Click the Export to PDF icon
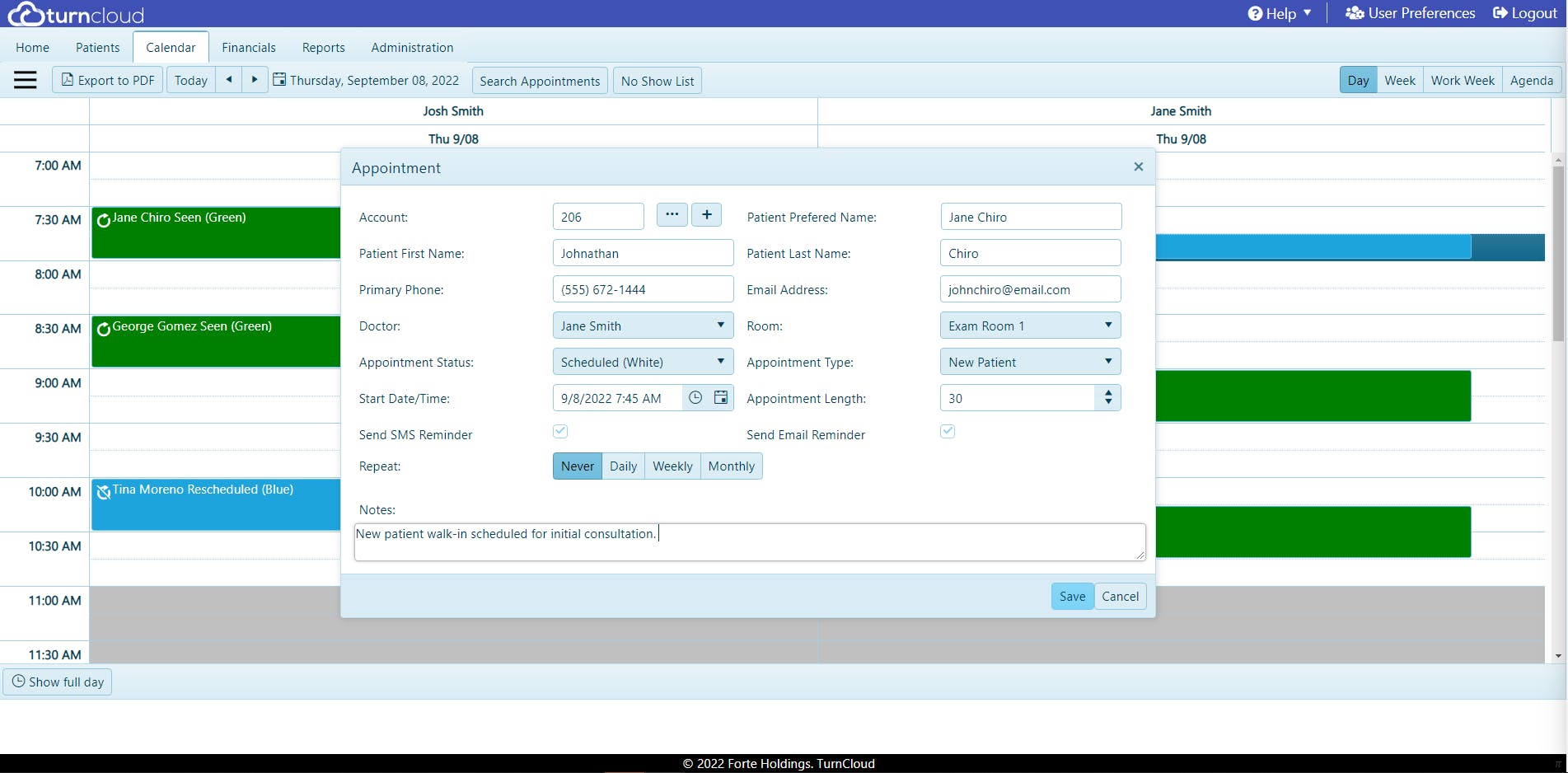 tap(67, 79)
